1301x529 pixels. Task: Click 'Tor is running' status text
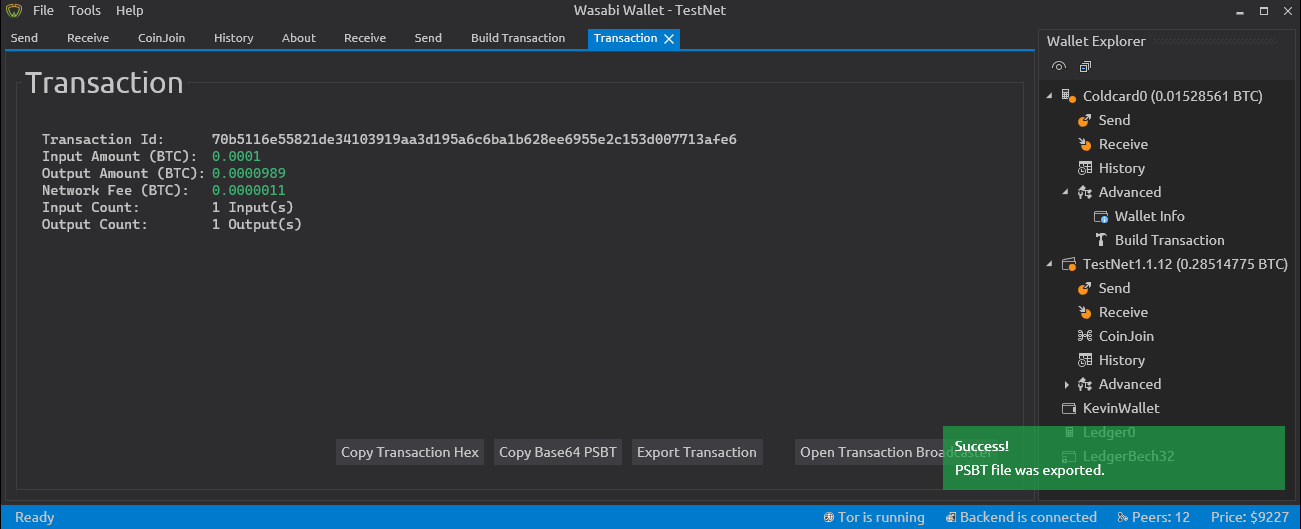(x=881, y=517)
